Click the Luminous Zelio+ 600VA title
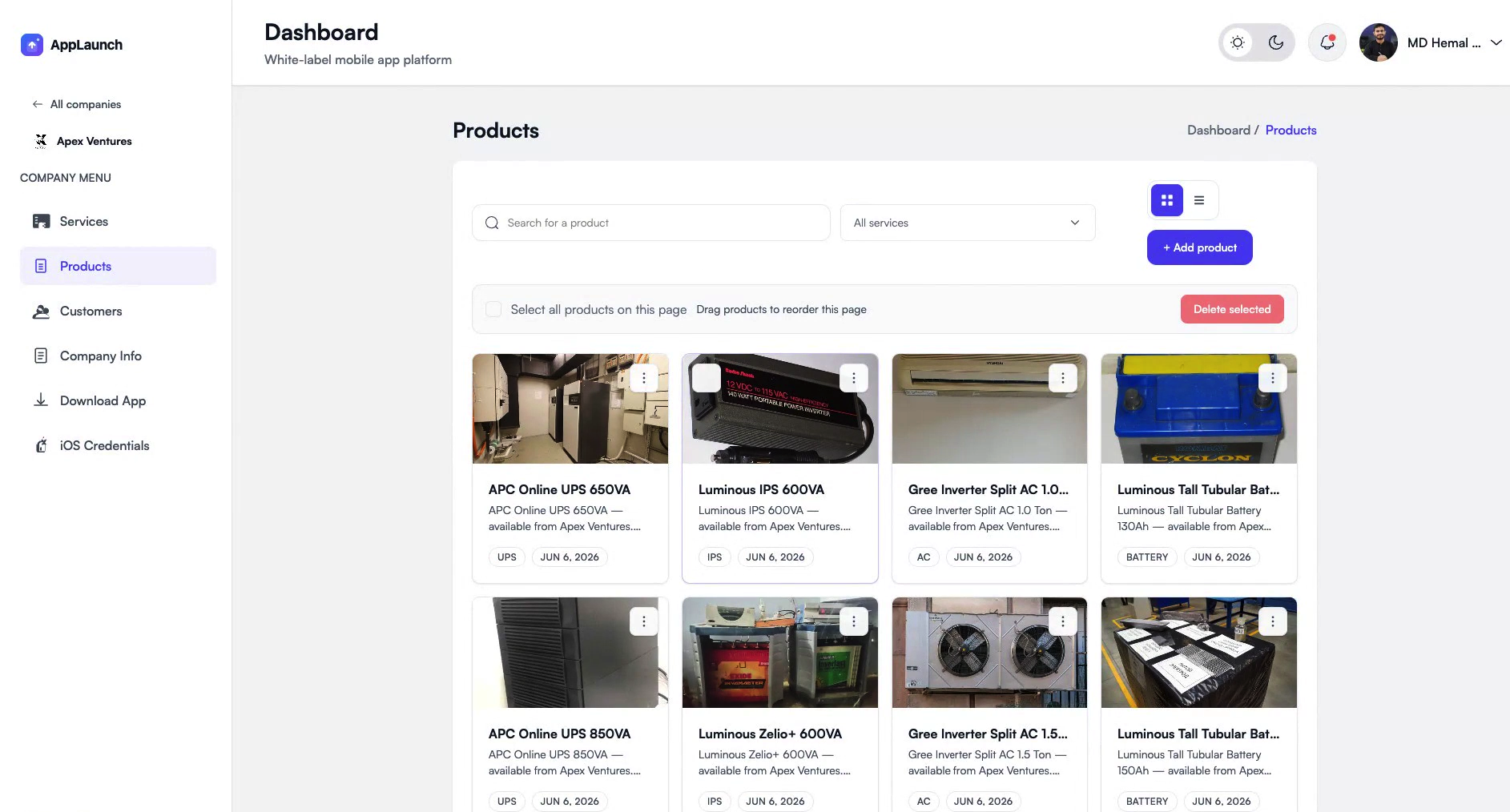This screenshot has width=1510, height=812. click(x=770, y=734)
